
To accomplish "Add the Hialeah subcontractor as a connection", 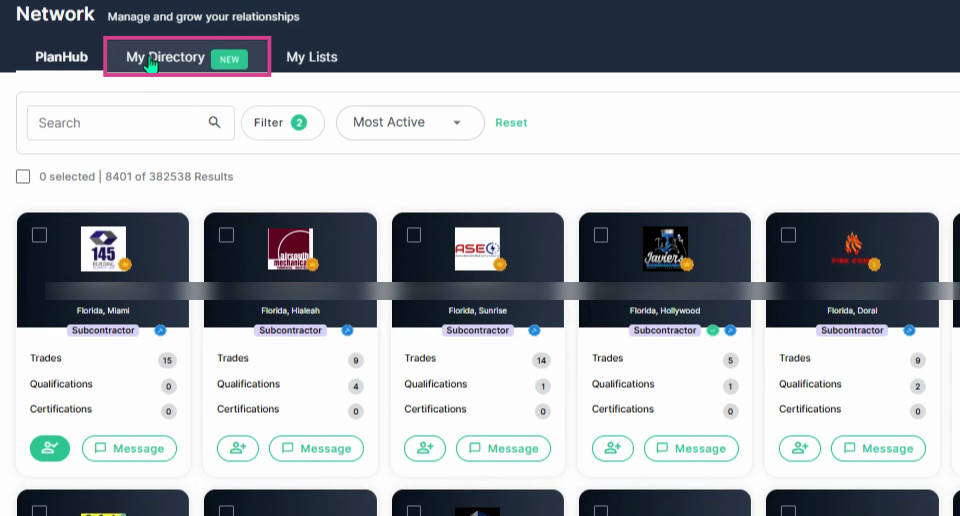I will click(x=238, y=448).
